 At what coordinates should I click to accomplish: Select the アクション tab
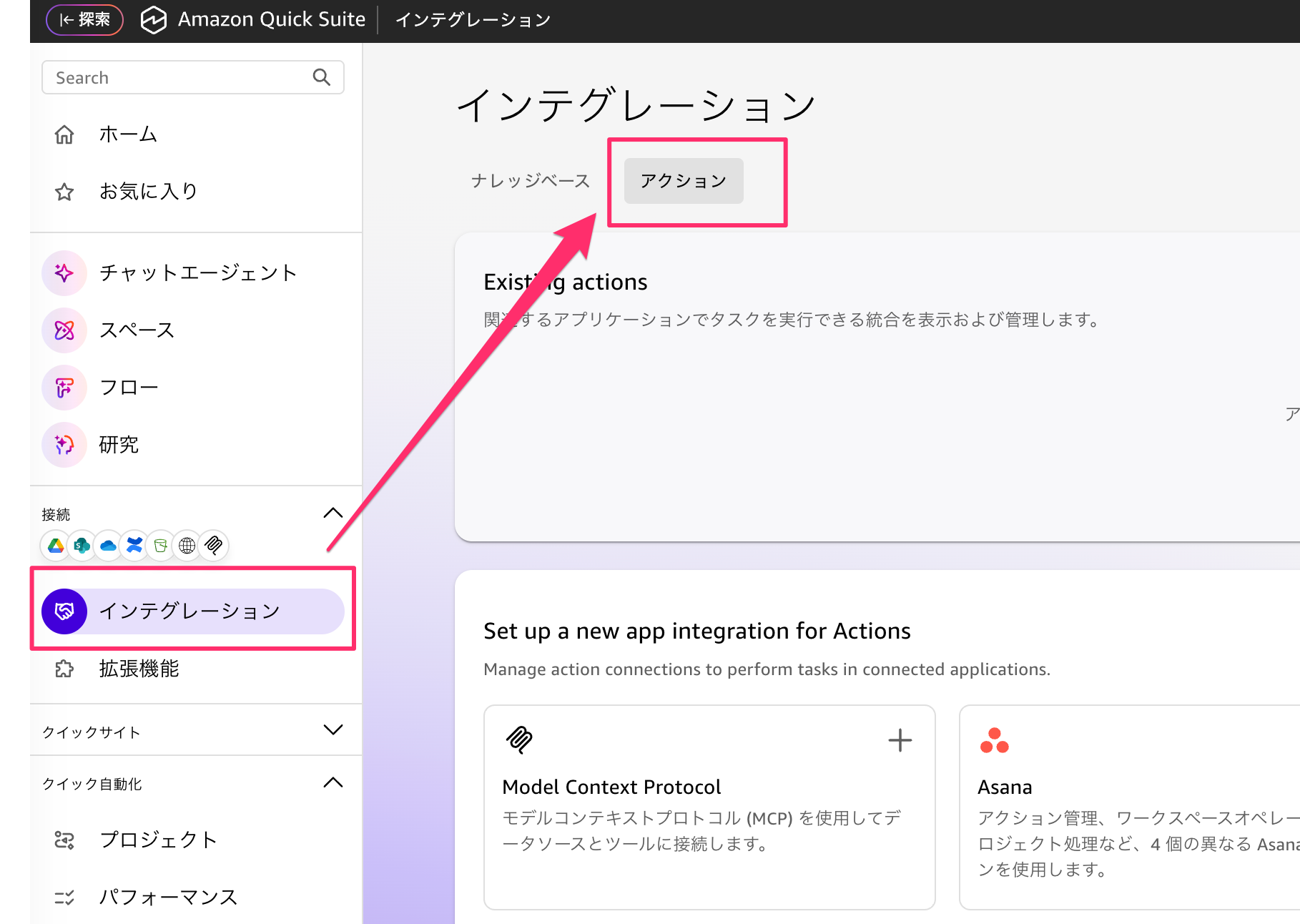684,181
